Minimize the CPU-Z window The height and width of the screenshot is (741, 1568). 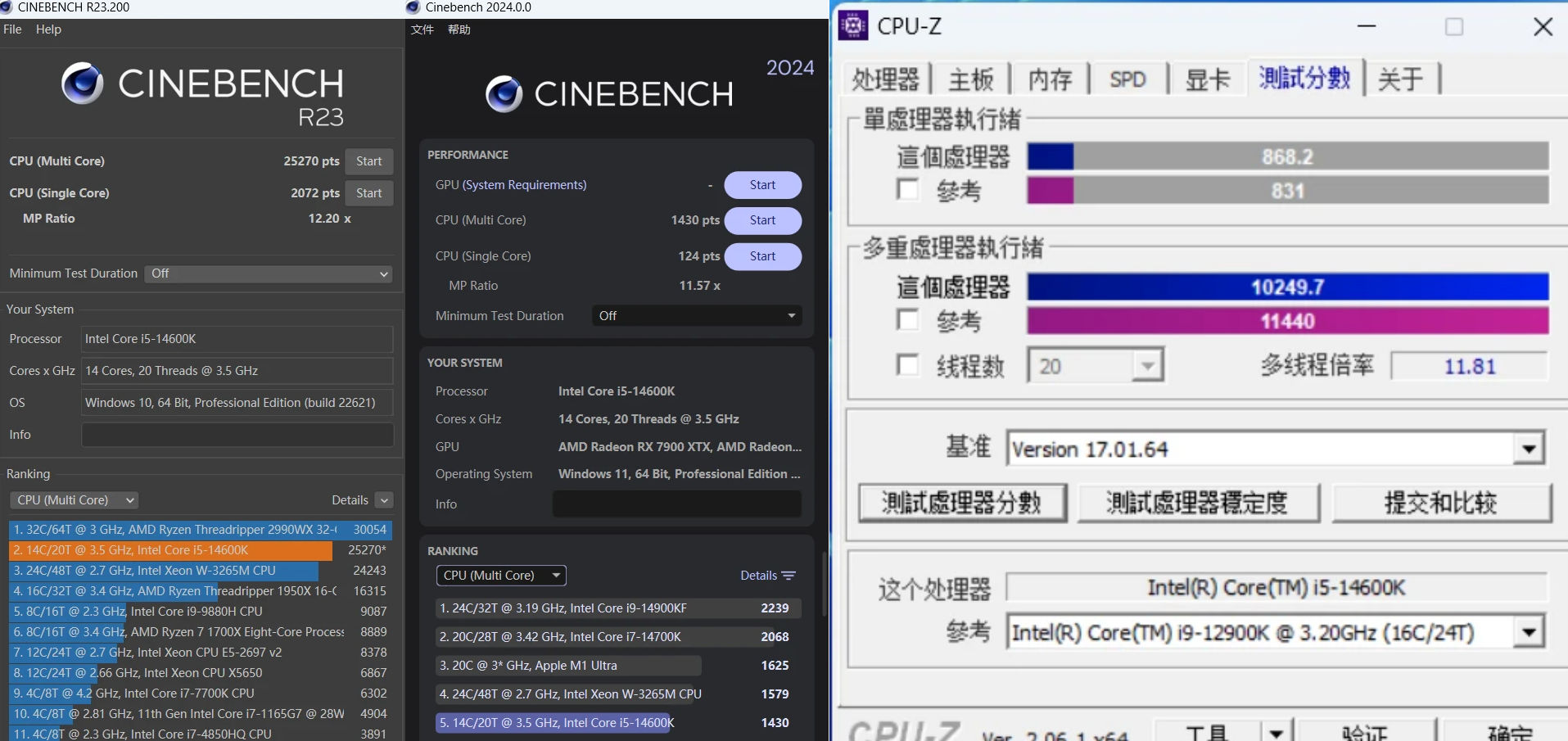tap(1367, 27)
